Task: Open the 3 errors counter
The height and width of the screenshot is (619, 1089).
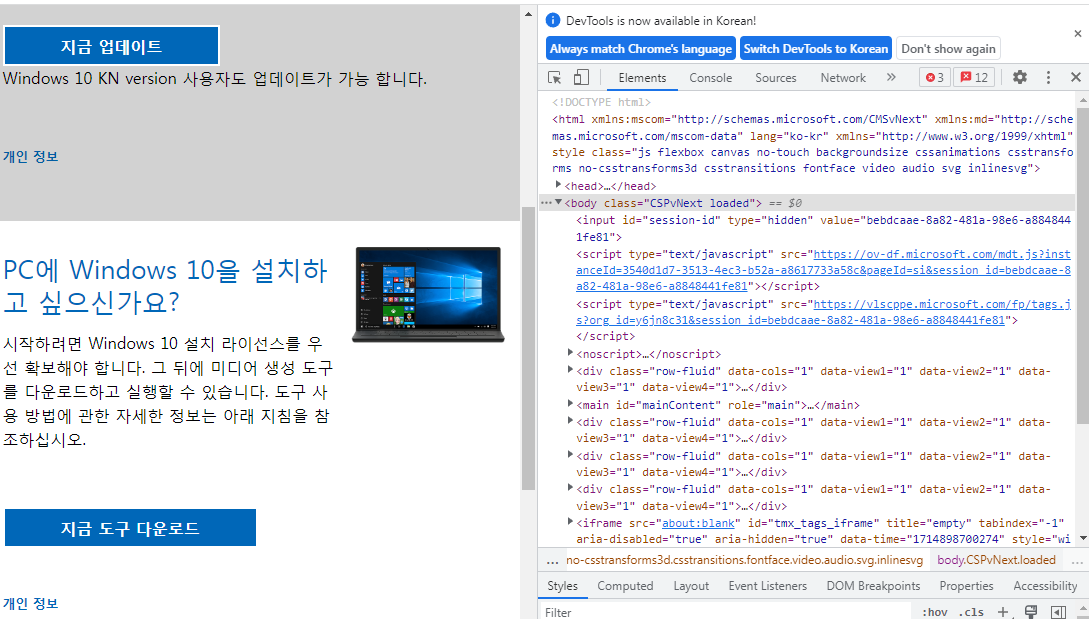Action: click(935, 77)
